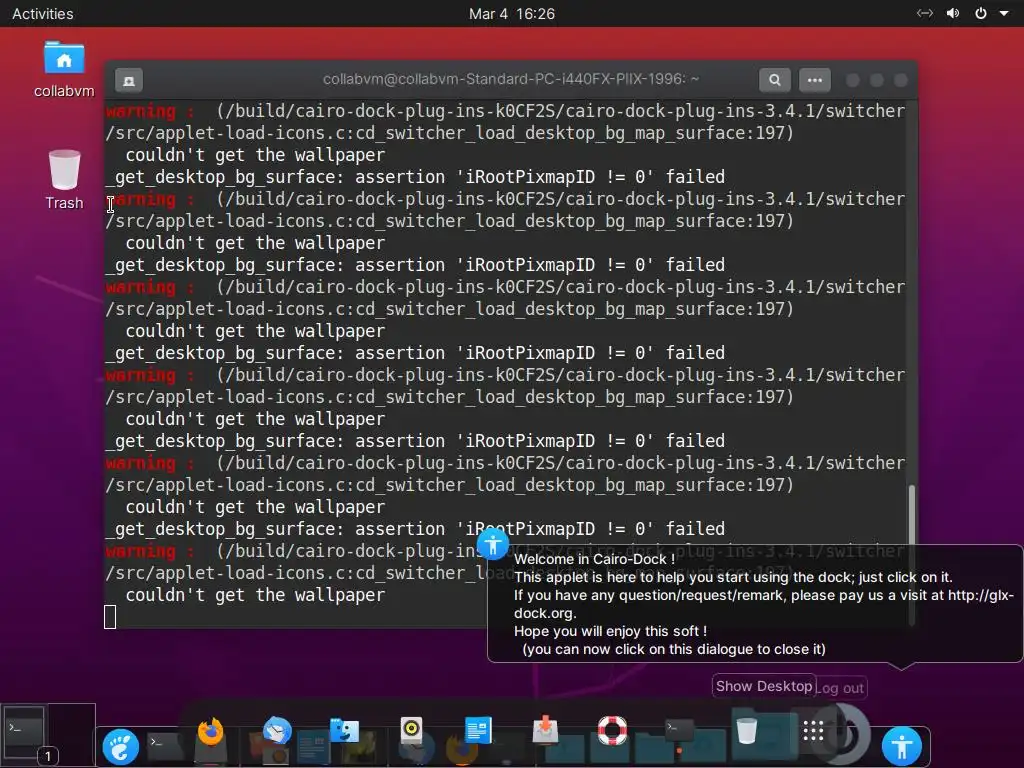Click the network connection icon in top bar
Viewport: 1024px width, 768px height.
click(924, 14)
